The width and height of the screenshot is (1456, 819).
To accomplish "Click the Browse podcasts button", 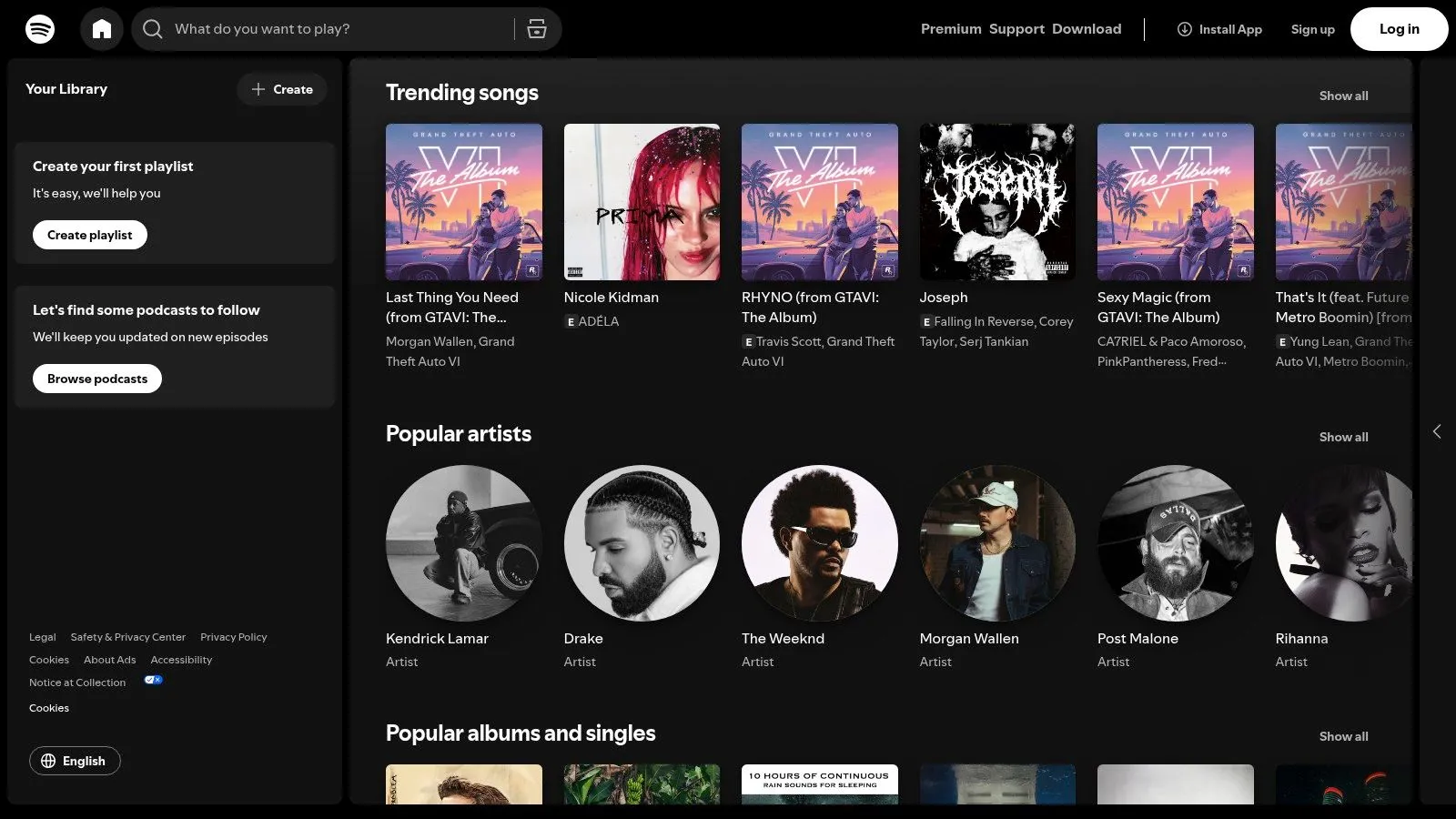I will click(x=97, y=379).
